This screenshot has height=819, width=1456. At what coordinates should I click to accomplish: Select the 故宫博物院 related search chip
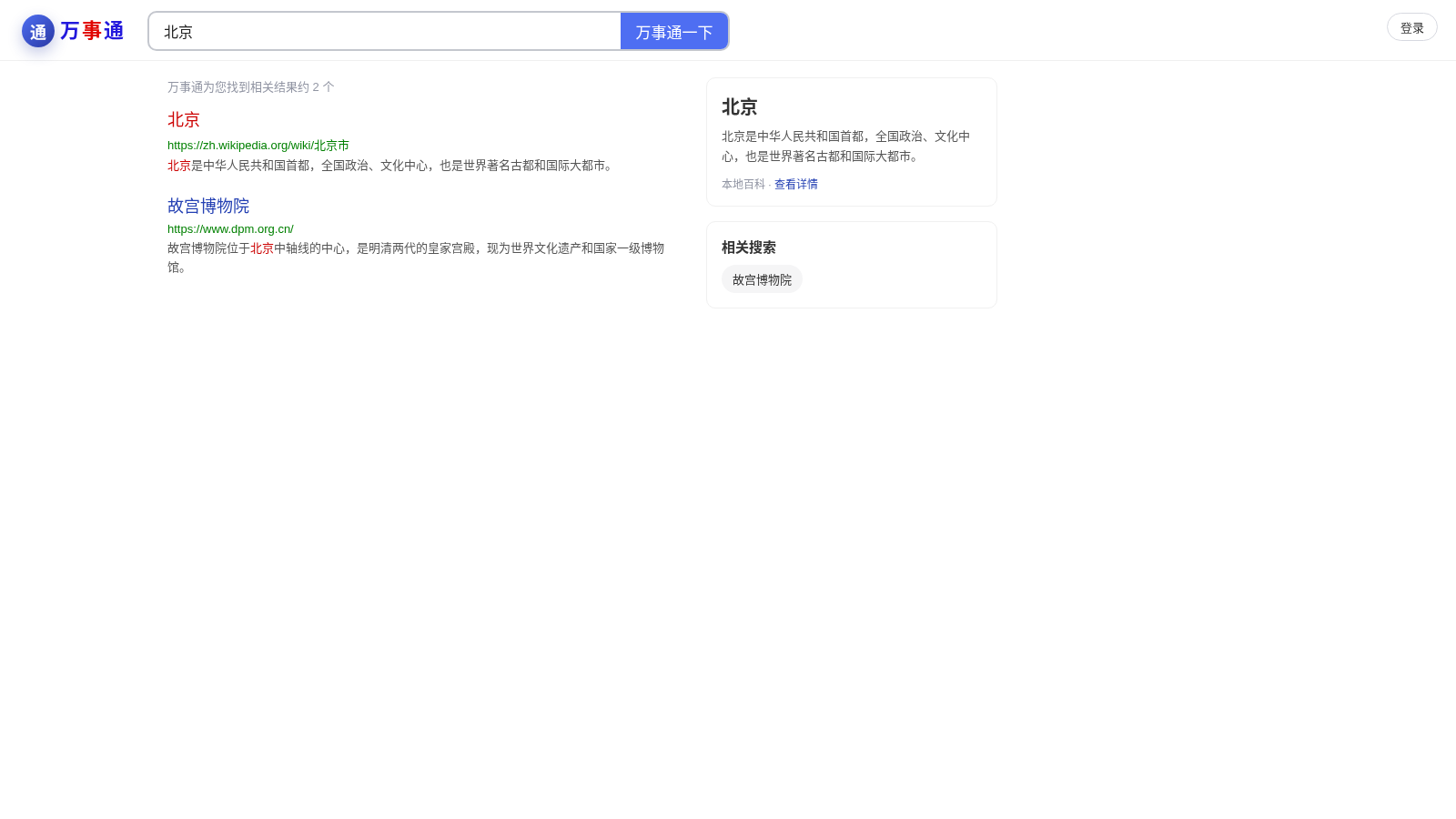(762, 279)
